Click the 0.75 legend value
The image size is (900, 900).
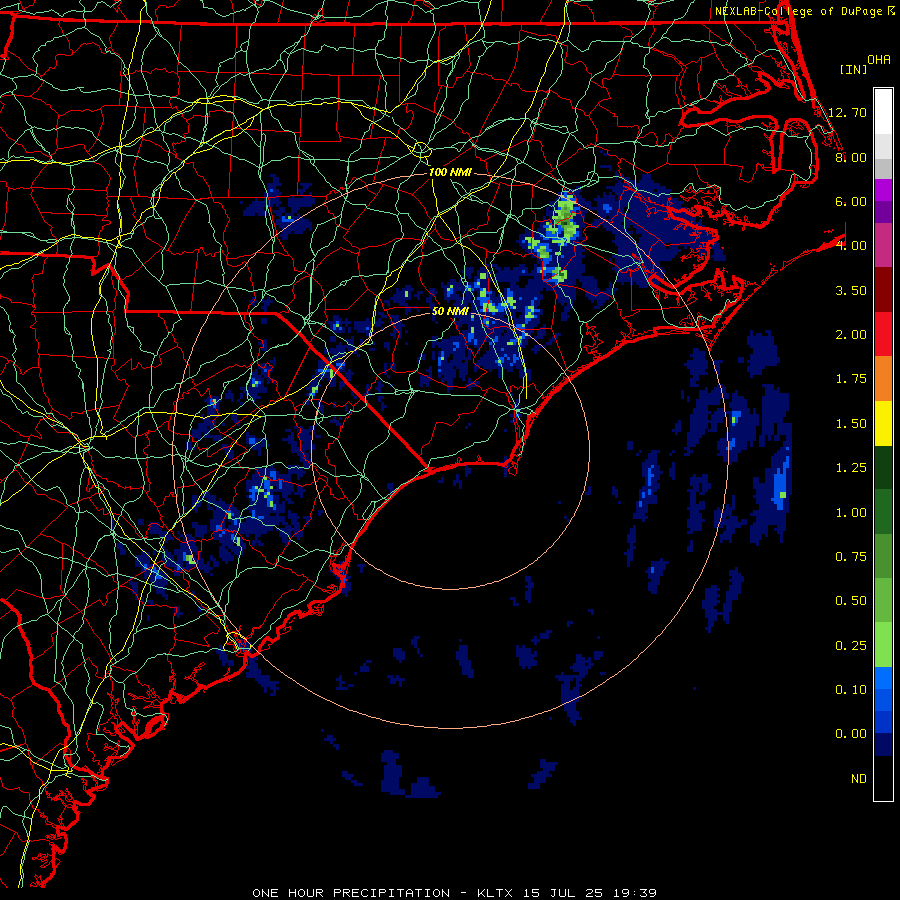click(x=851, y=557)
